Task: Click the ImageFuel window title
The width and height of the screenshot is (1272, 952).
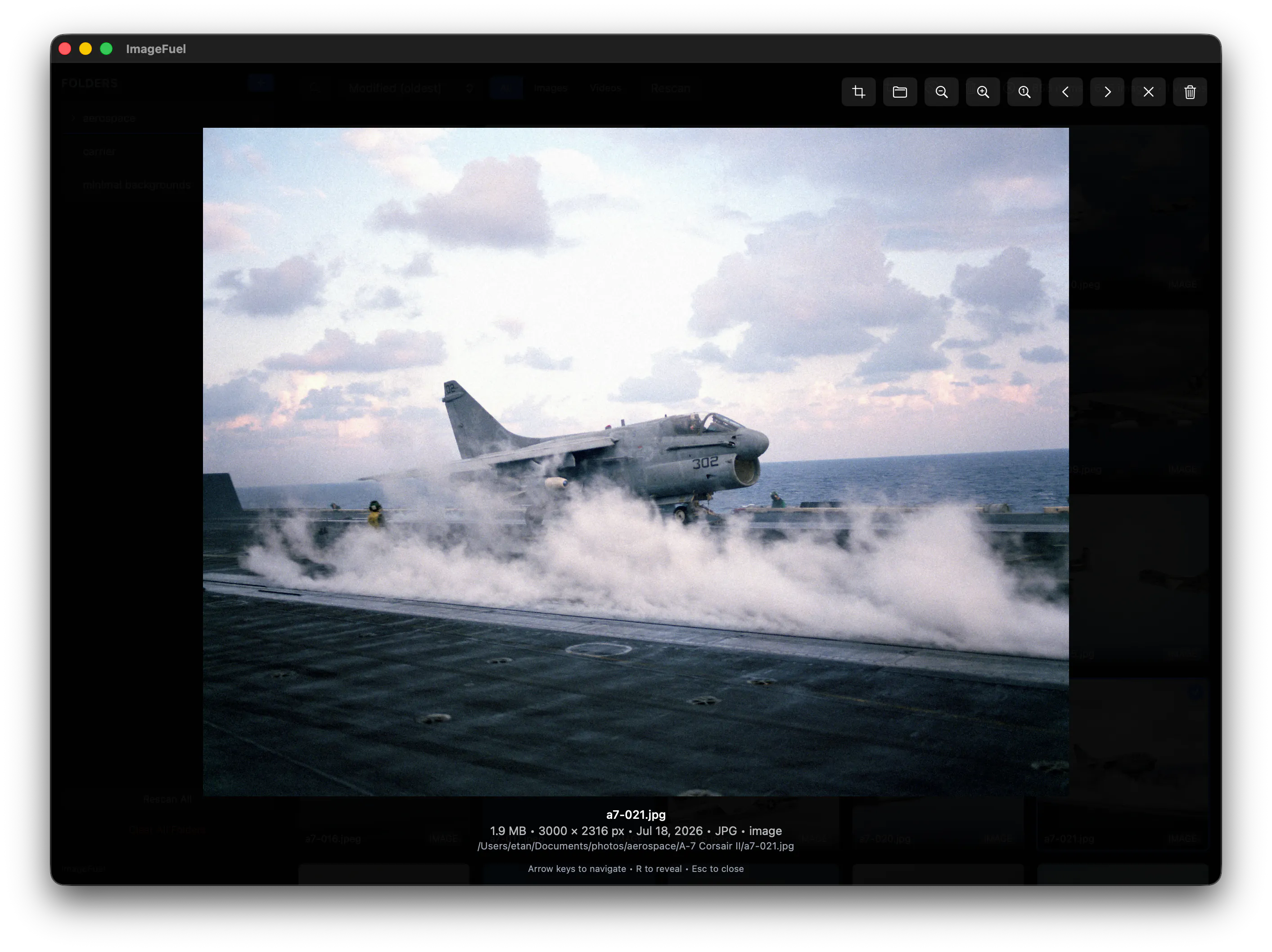Action: [156, 49]
